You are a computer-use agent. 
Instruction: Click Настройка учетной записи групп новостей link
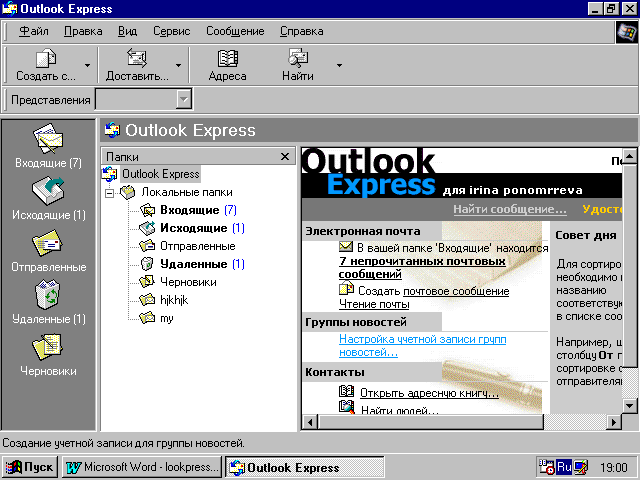point(422,345)
